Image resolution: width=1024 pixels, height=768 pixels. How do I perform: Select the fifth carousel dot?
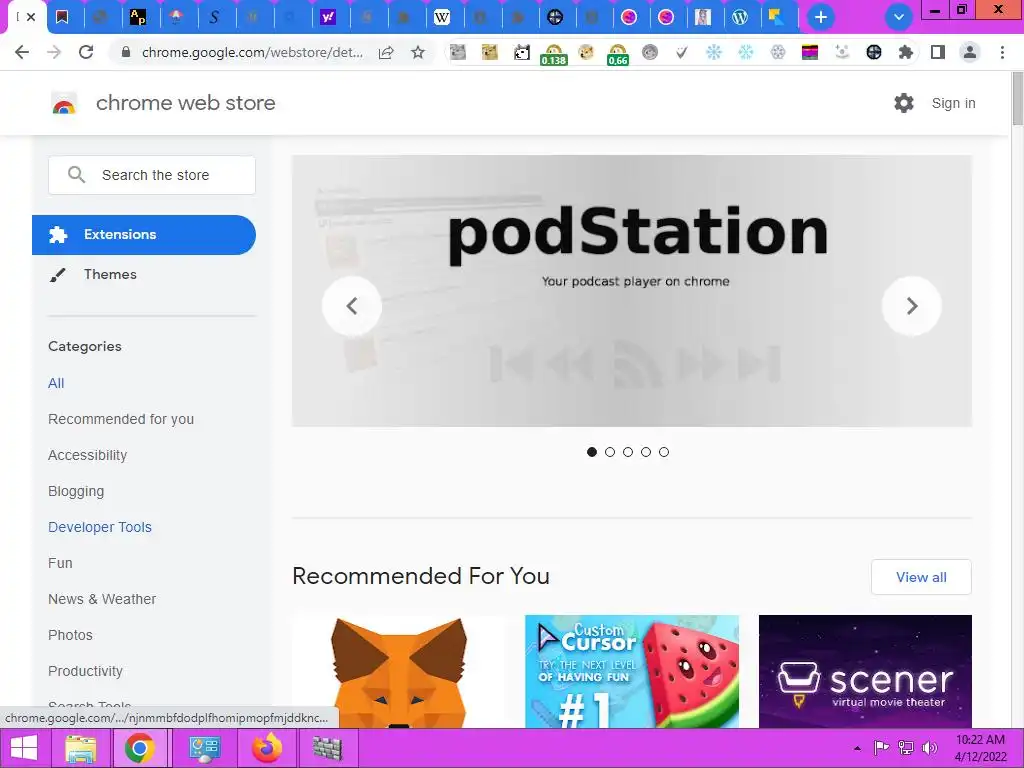664,452
